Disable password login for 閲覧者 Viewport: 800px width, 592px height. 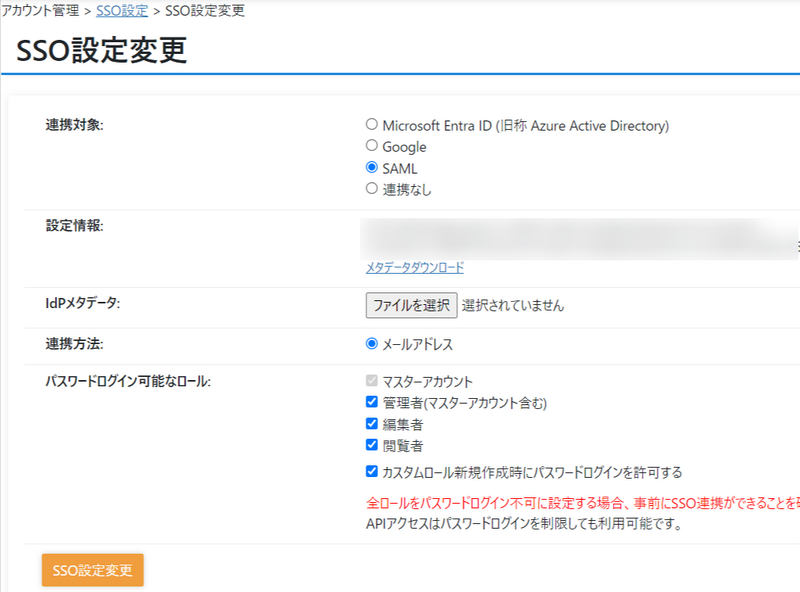[x=372, y=445]
